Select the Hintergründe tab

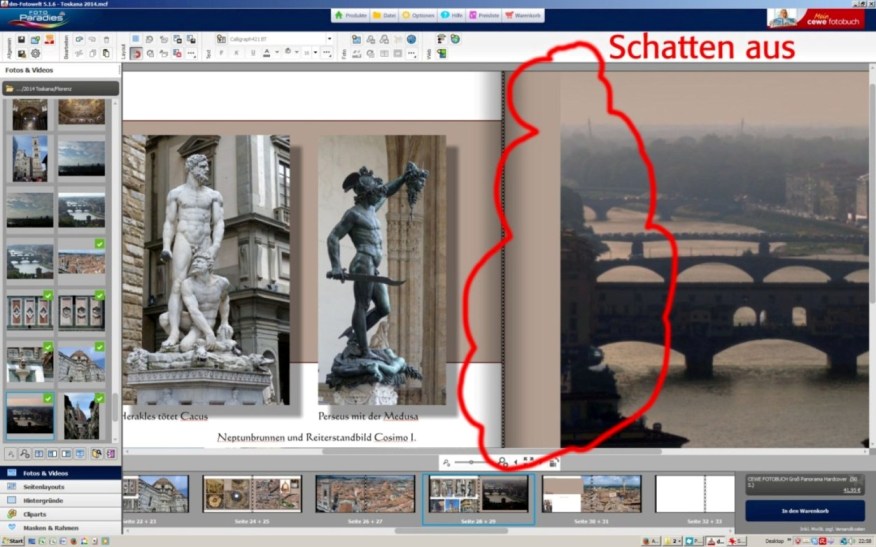(60, 501)
